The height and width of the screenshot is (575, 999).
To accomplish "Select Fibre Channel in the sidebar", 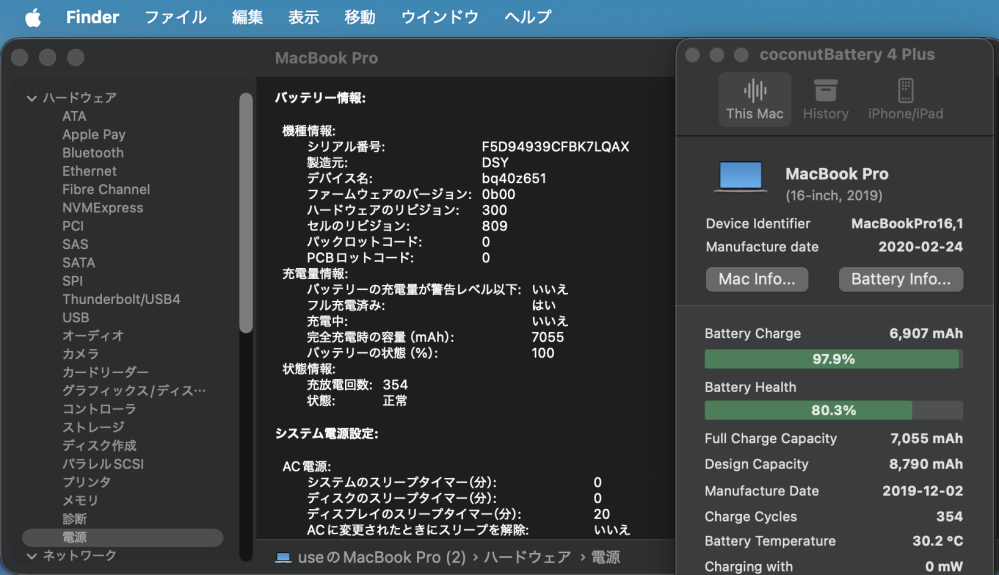I will coord(106,189).
